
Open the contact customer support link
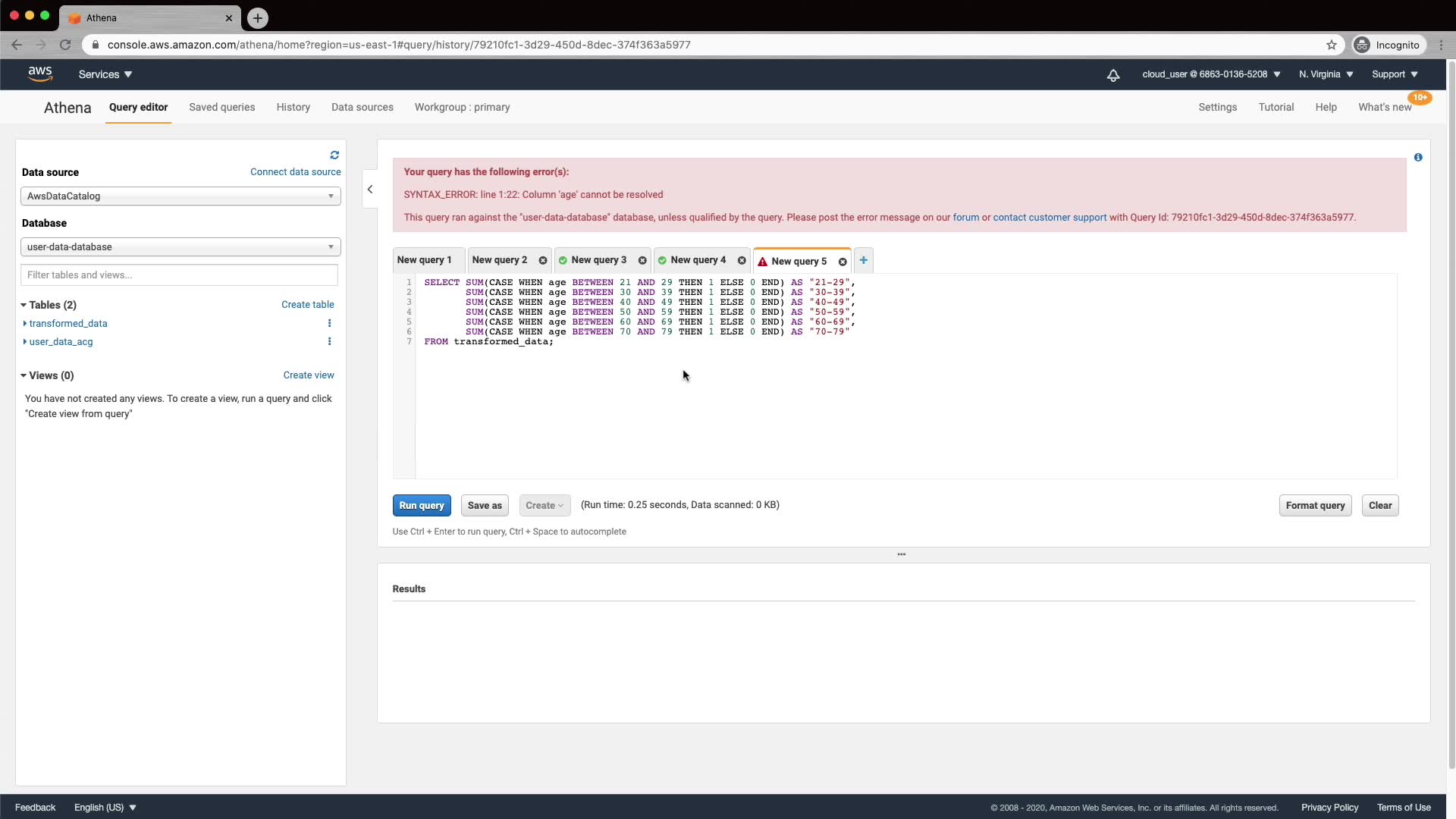coord(1050,218)
